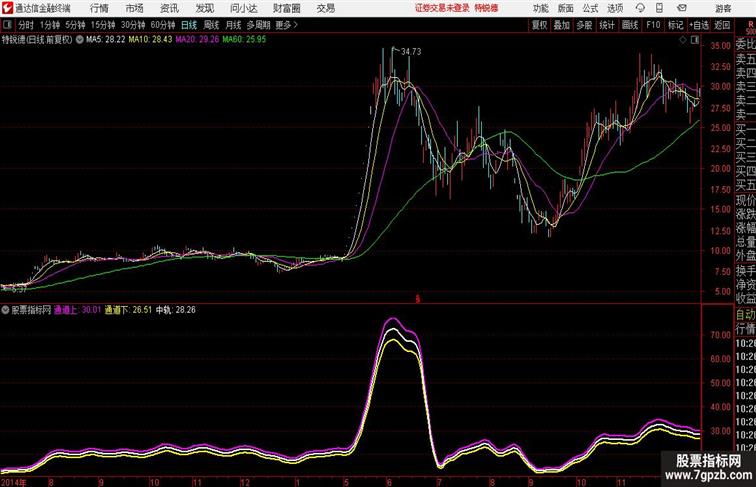Open the 行情 menu

[99, 8]
